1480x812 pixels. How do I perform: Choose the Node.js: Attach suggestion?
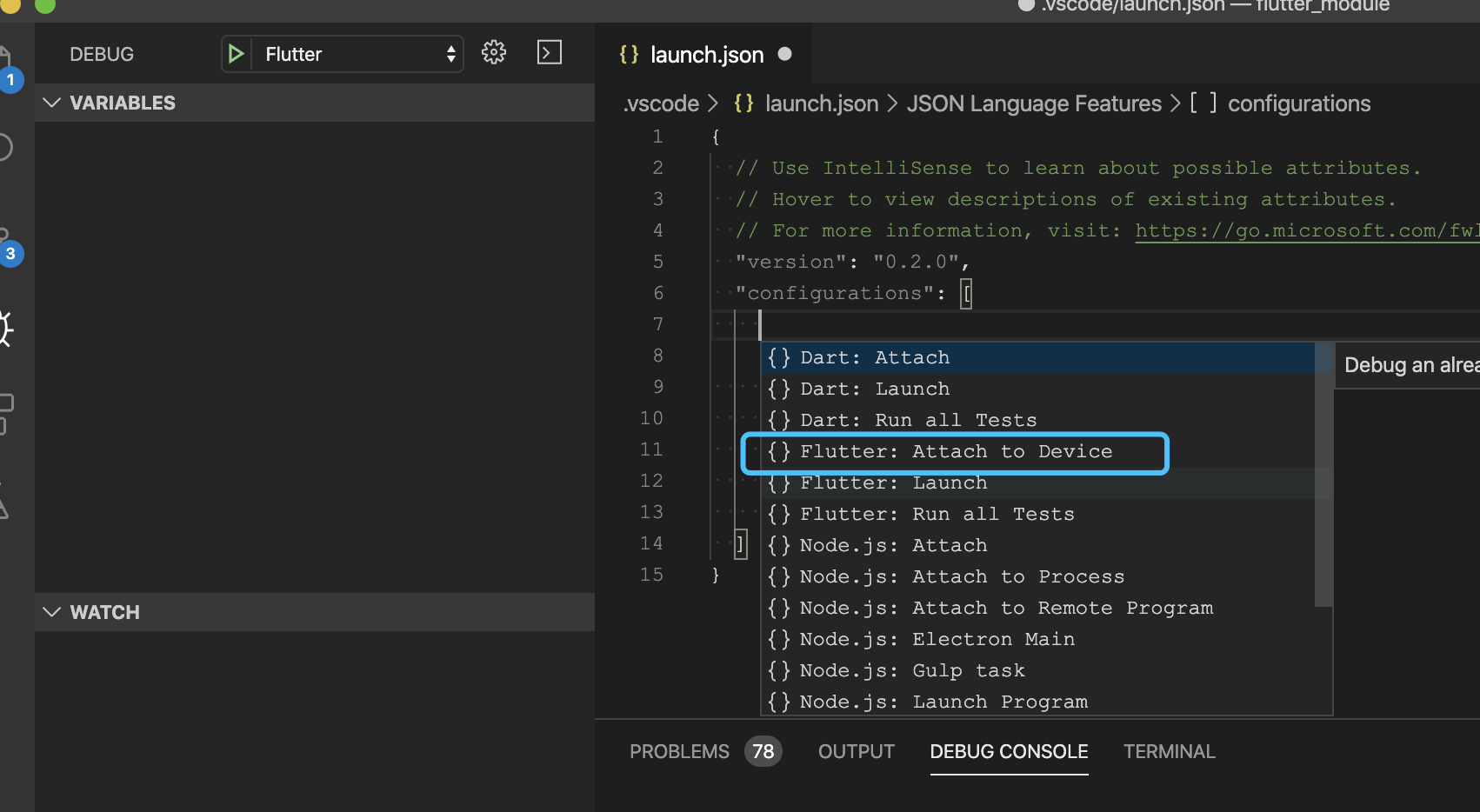point(1038,545)
